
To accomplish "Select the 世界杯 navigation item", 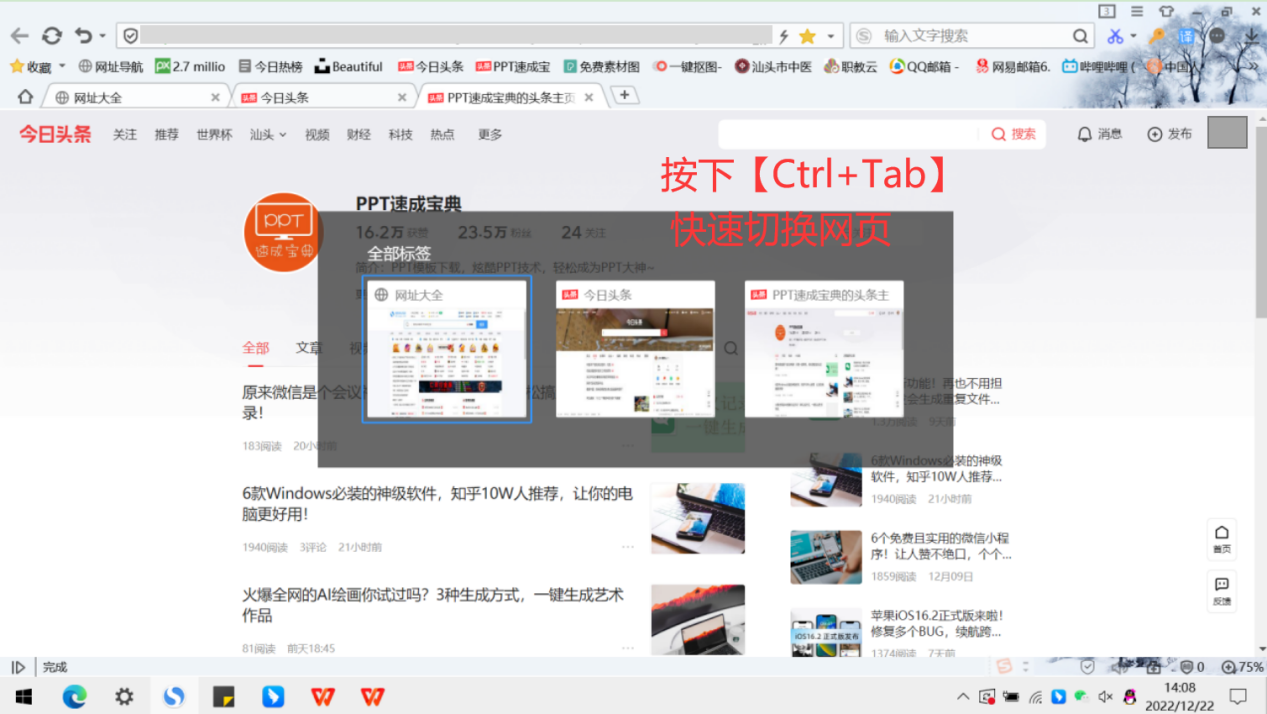I will click(214, 135).
